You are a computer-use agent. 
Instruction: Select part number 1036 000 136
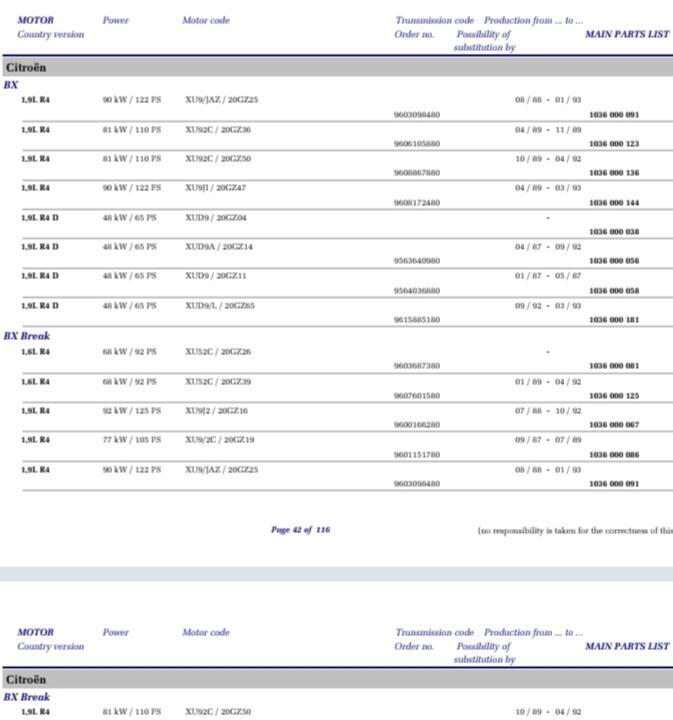(614, 173)
